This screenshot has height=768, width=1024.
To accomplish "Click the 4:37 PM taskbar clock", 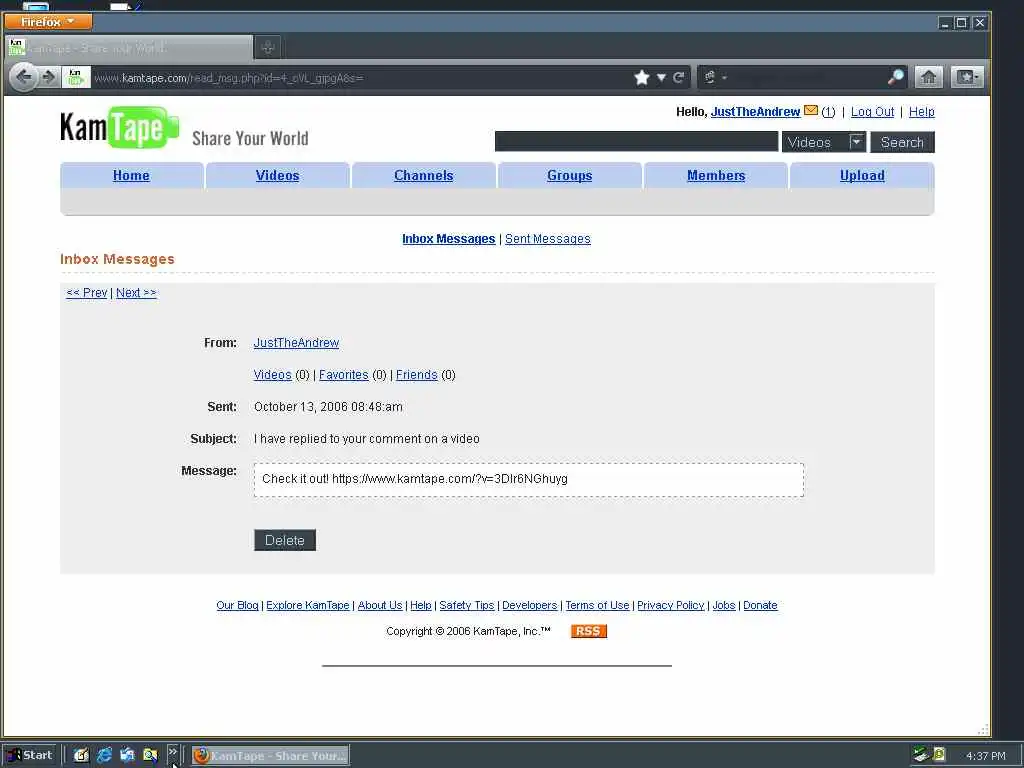I will tap(985, 756).
